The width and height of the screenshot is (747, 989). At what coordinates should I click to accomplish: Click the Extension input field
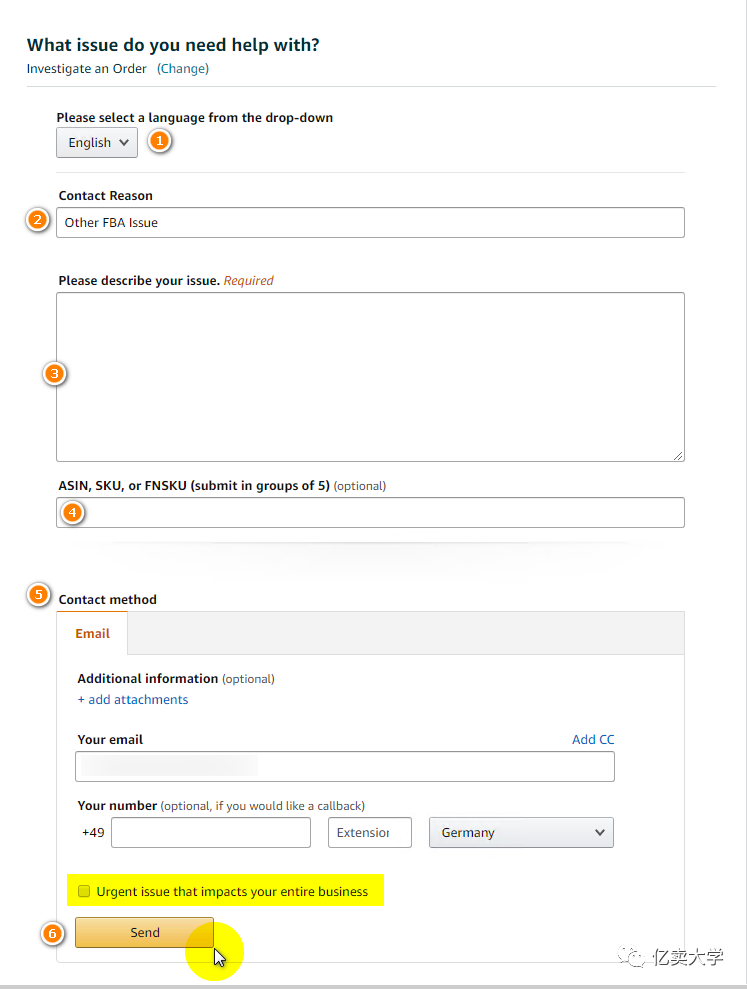click(369, 832)
